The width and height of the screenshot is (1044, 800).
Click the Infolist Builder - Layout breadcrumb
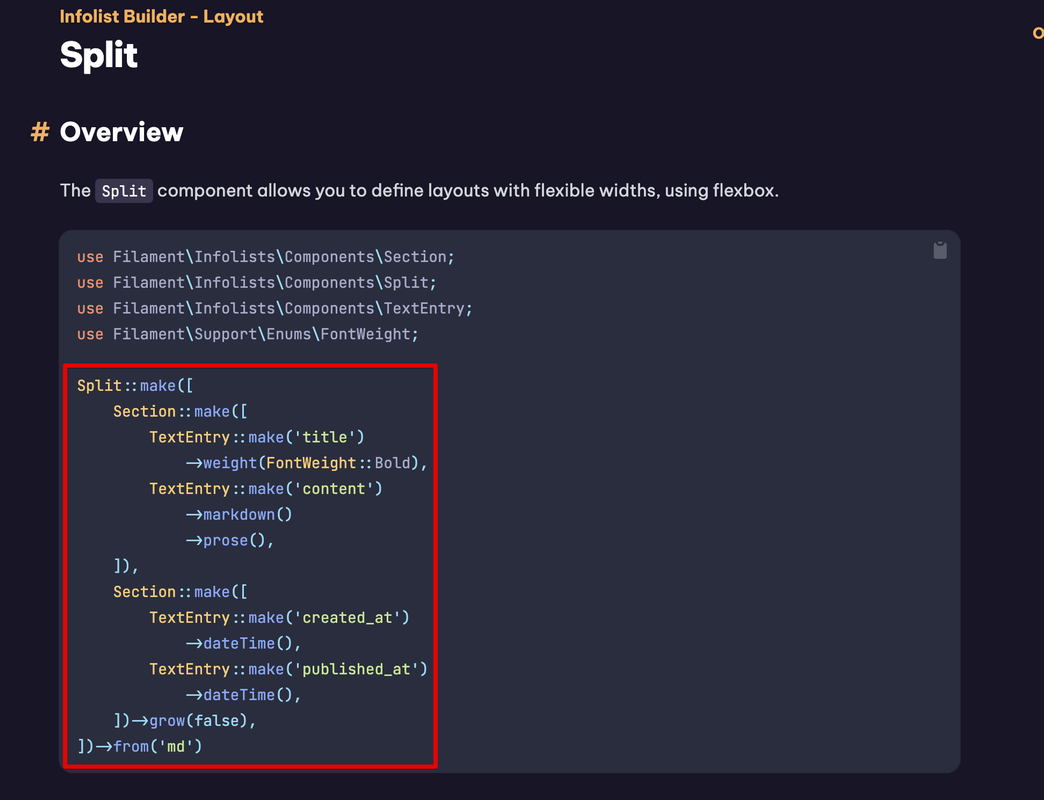pyautogui.click(x=161, y=17)
